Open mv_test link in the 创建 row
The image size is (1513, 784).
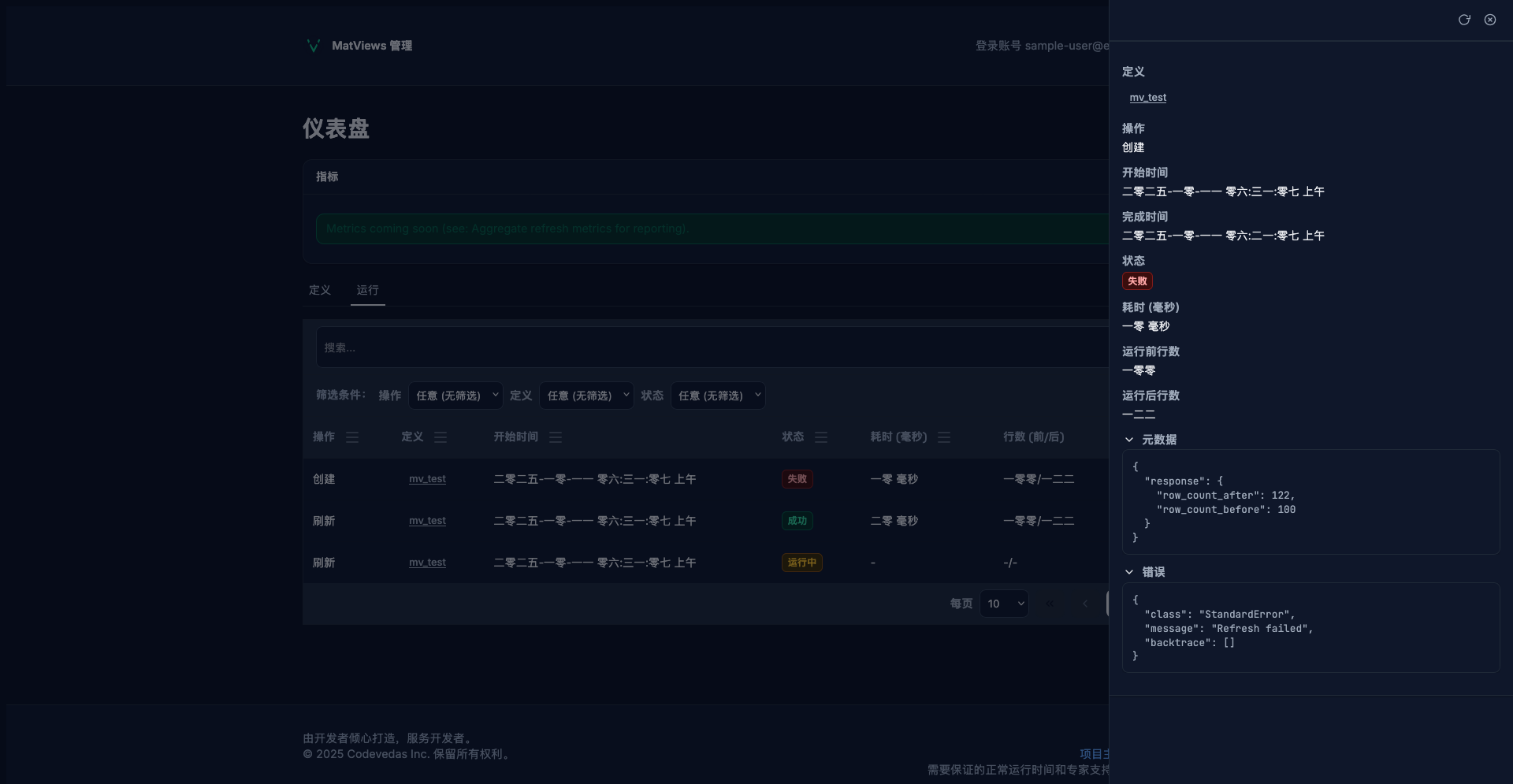tap(427, 479)
